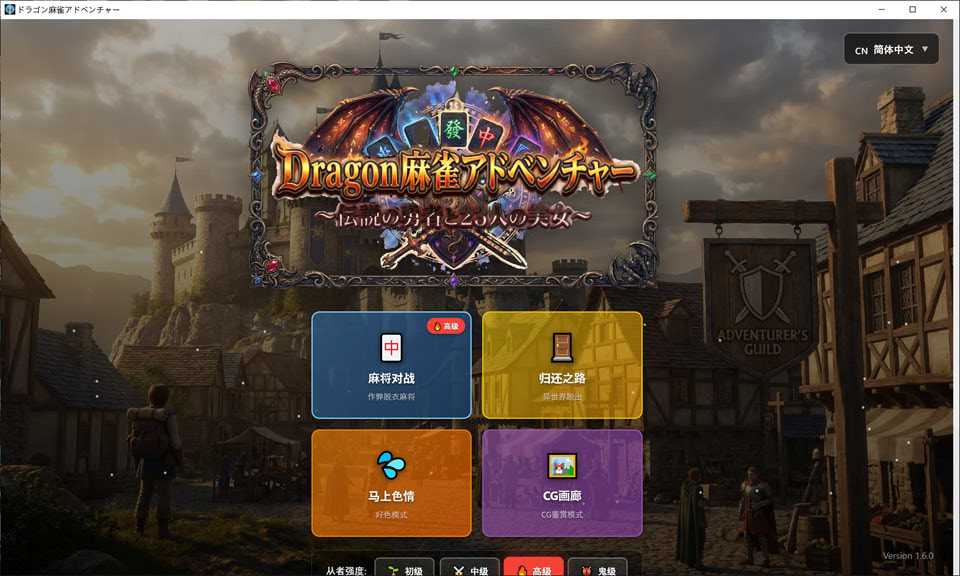
Task: Click the red 中 mahjong tile icon
Action: [x=391, y=347]
